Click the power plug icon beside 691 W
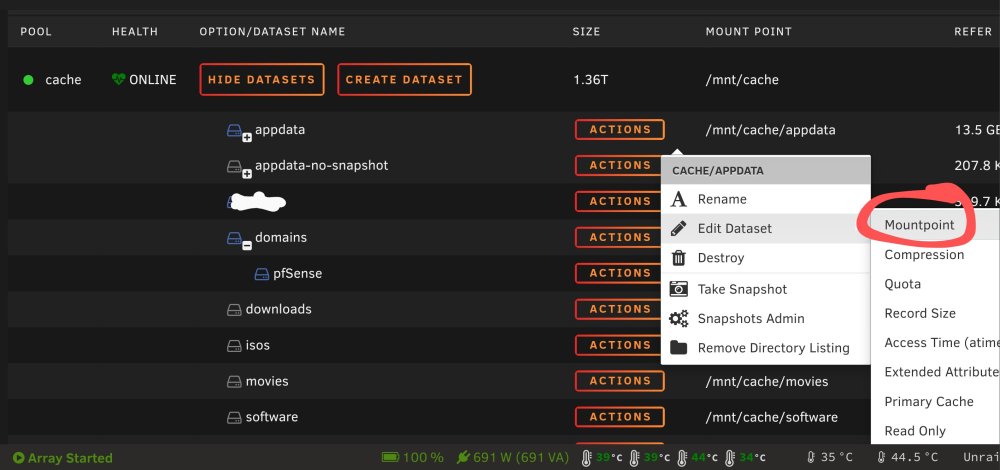The height and width of the screenshot is (470, 1000). coord(463,457)
